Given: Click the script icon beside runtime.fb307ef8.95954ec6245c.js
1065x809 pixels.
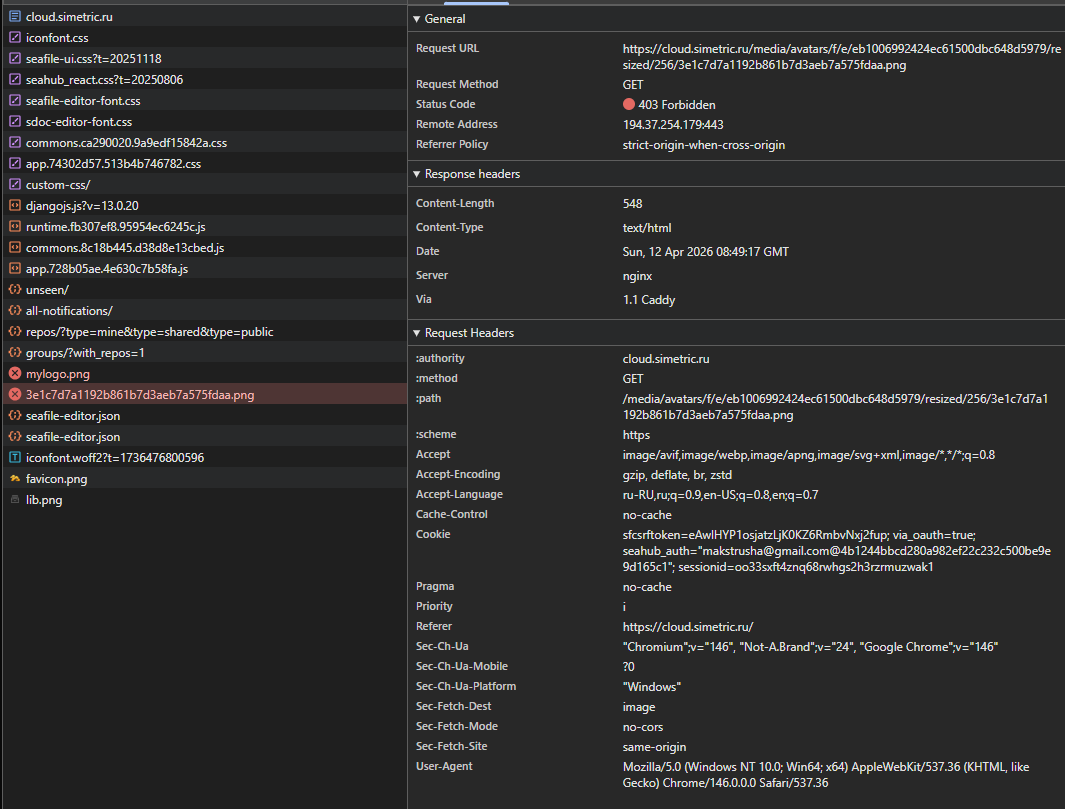Looking at the screenshot, I should 14,227.
